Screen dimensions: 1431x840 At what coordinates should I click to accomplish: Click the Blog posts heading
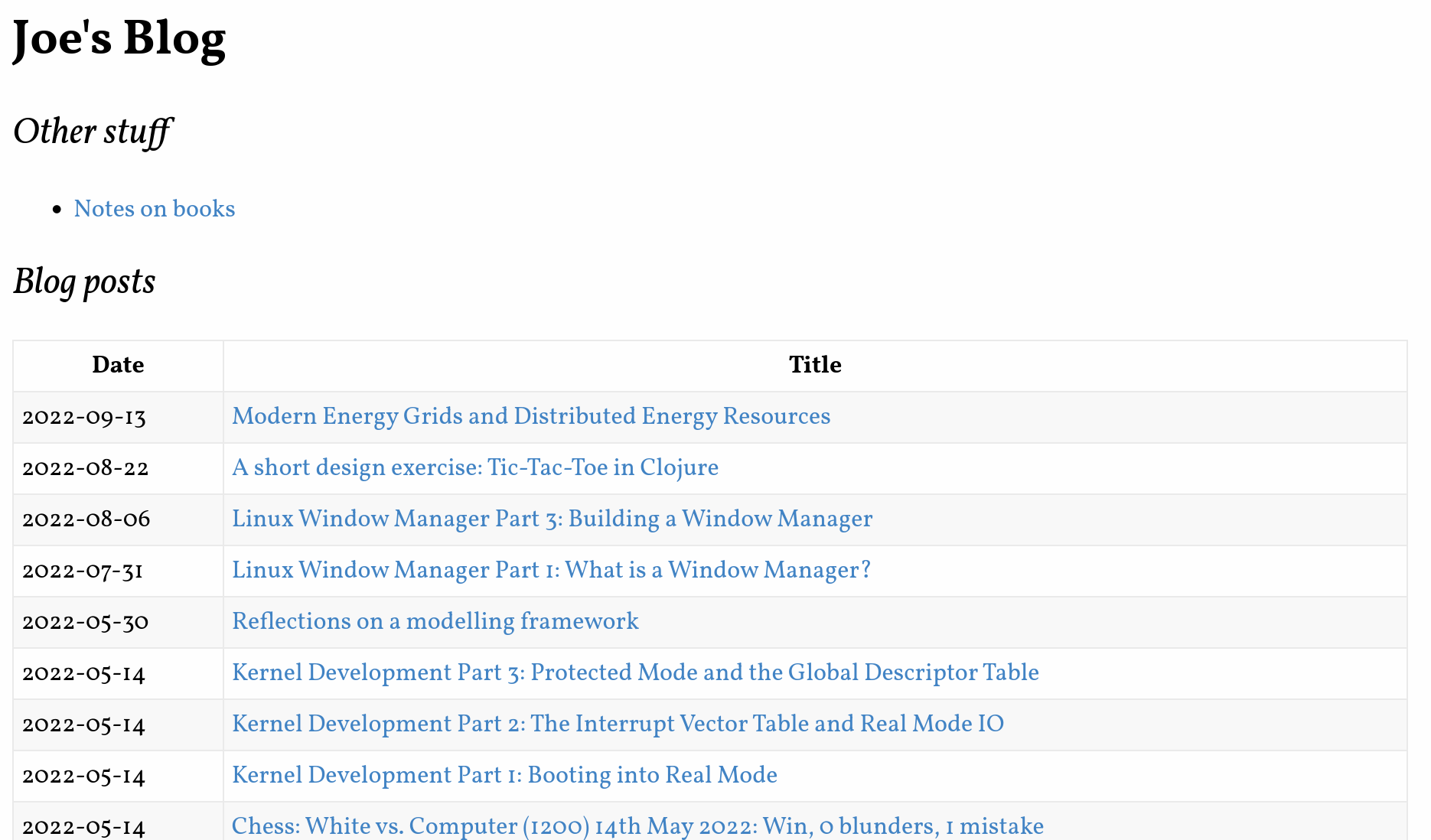[x=84, y=282]
